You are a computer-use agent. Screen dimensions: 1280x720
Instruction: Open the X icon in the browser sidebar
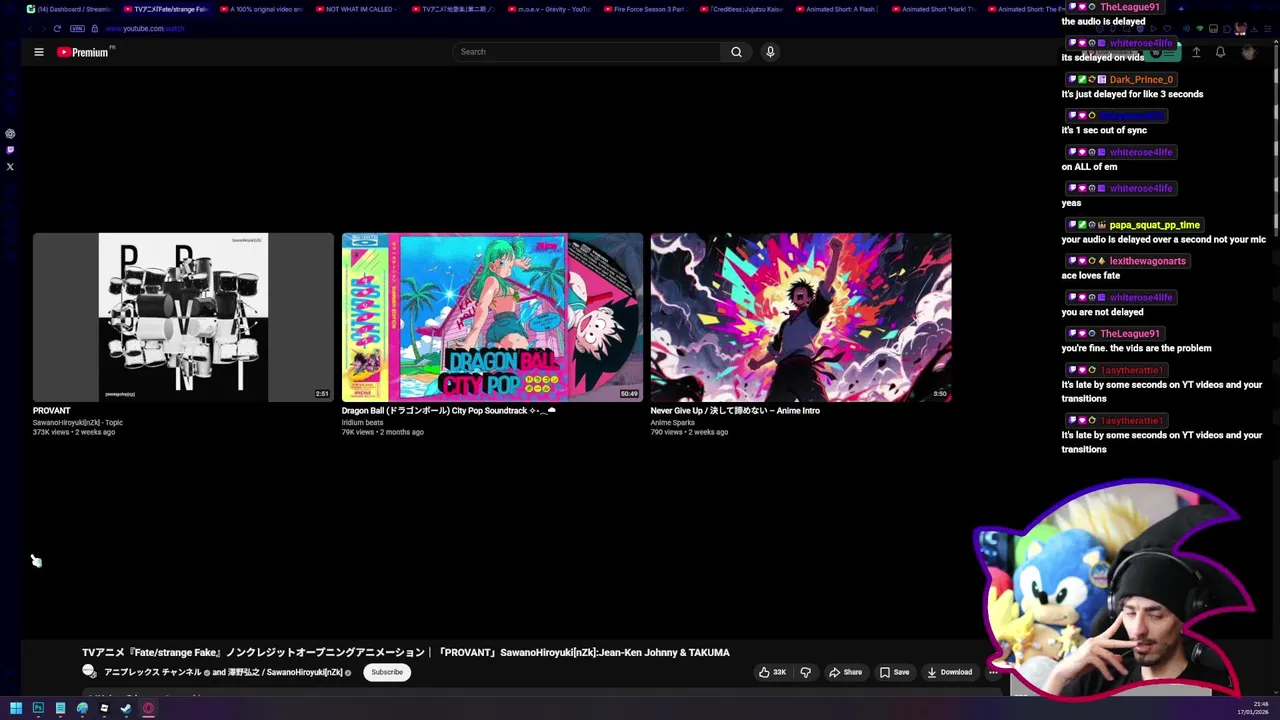click(x=10, y=167)
